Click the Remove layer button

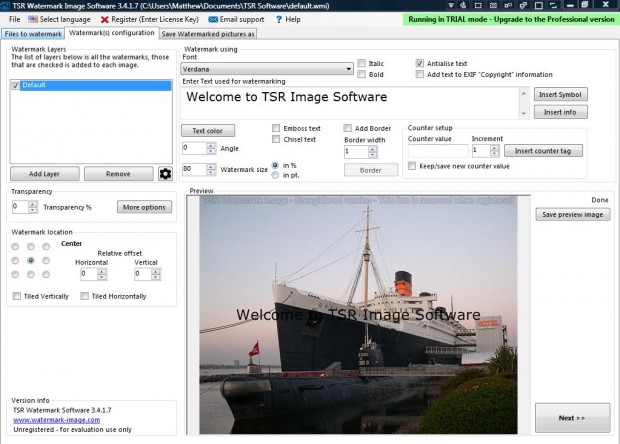click(119, 174)
